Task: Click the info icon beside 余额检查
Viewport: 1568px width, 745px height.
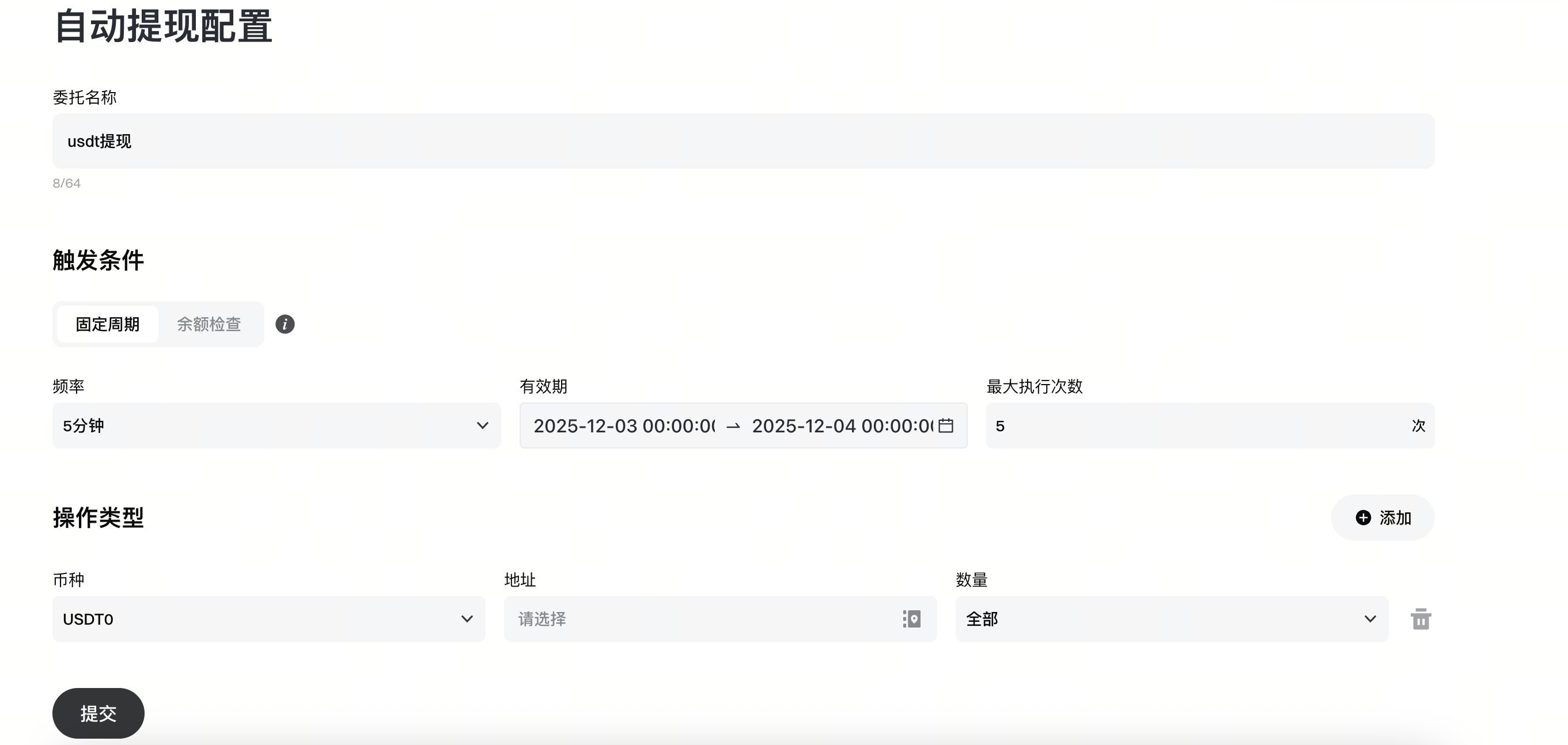Action: pos(285,324)
